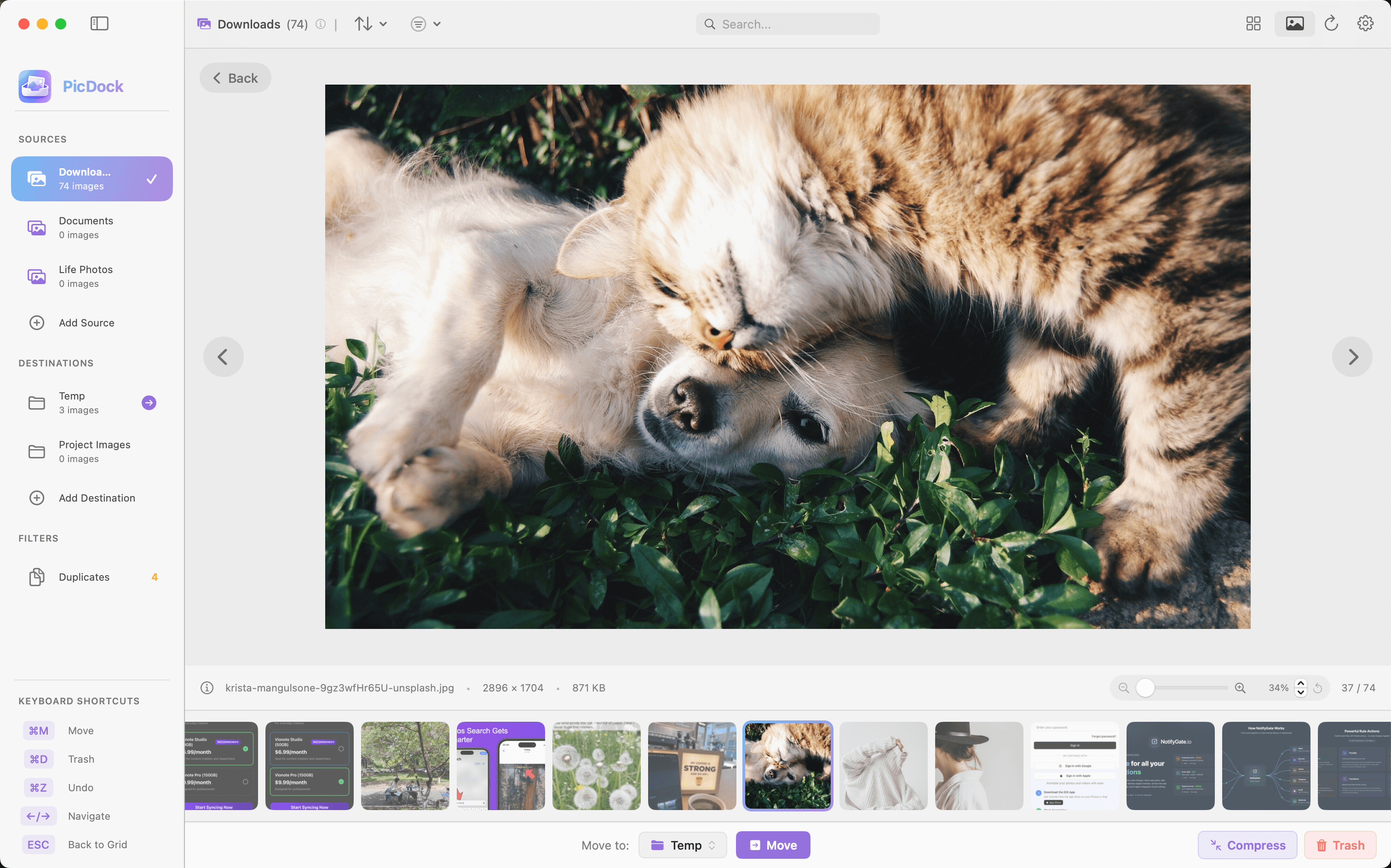Reset zoom with the rotate arrow icon
This screenshot has height=868, width=1391.
1318,688
